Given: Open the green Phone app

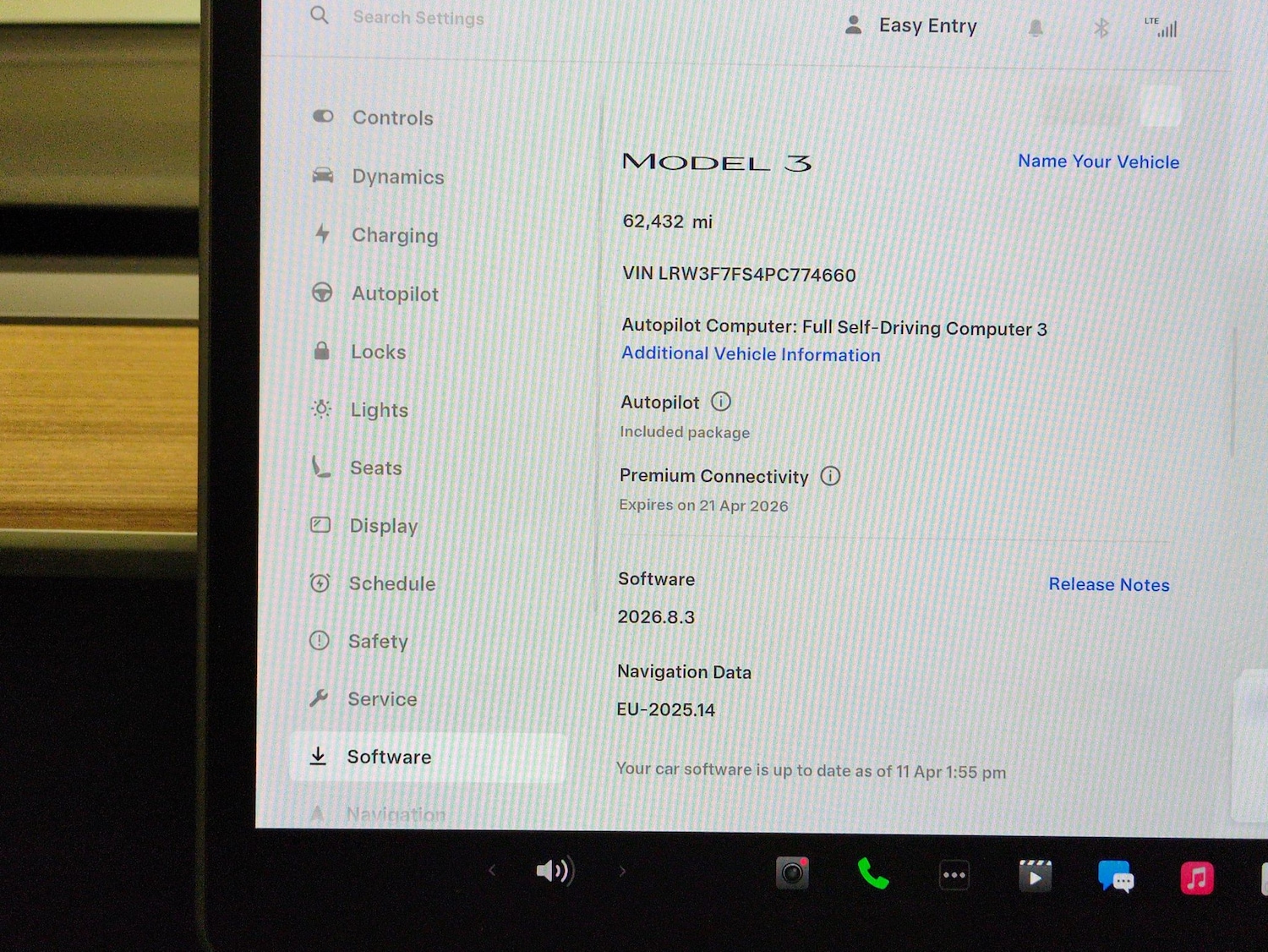Looking at the screenshot, I should (872, 874).
